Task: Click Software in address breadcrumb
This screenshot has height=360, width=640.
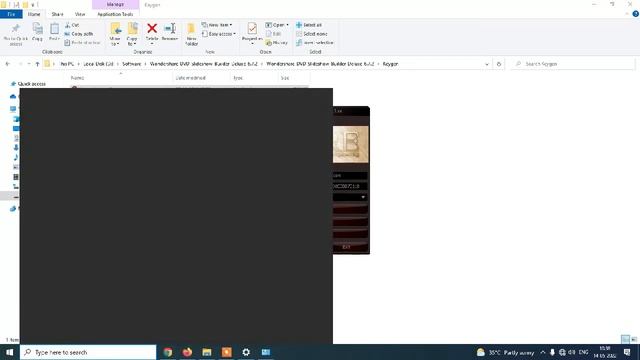Action: (131, 64)
